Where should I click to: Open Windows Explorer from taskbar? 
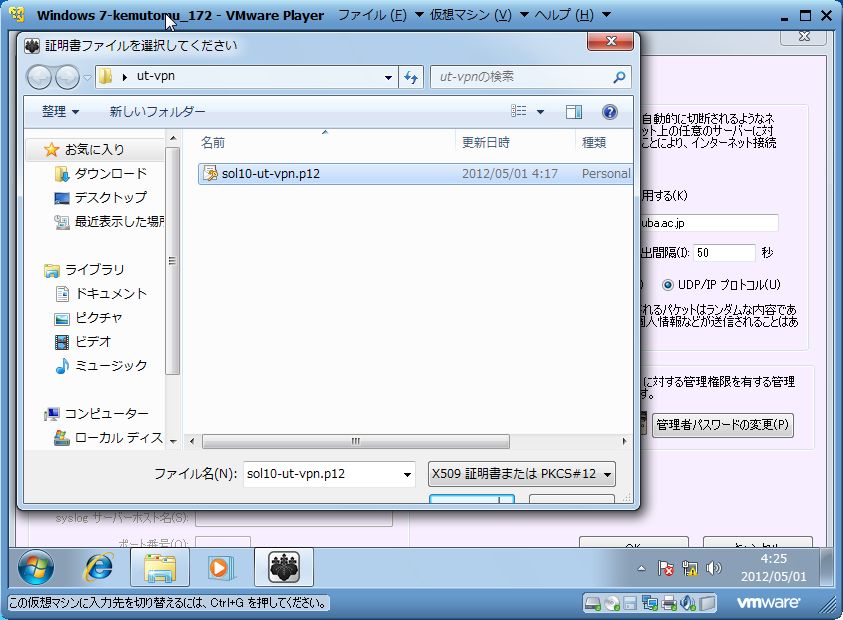click(x=160, y=567)
